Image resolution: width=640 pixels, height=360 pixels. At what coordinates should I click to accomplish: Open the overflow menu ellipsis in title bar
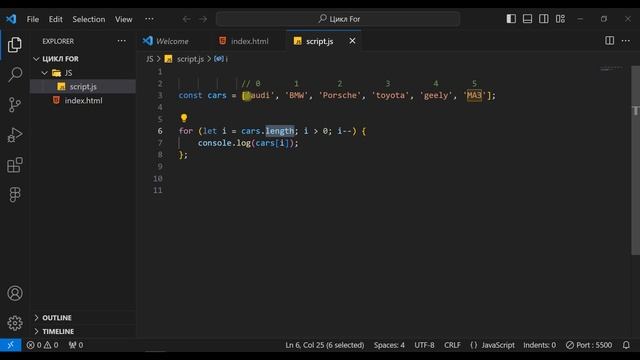coord(149,19)
